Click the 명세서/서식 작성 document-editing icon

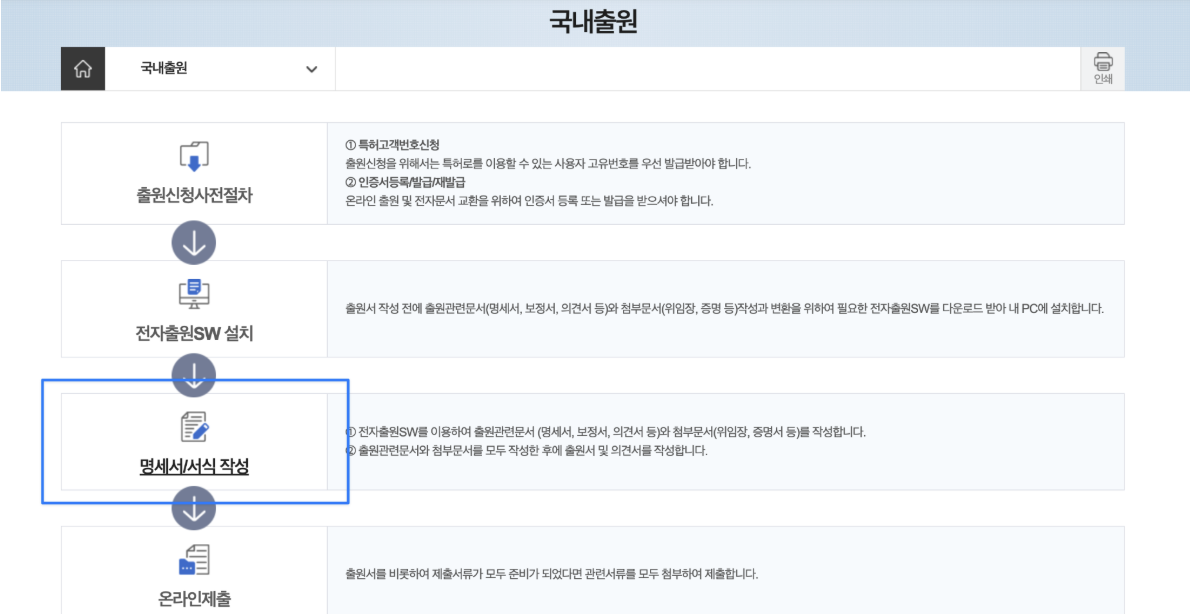[194, 428]
